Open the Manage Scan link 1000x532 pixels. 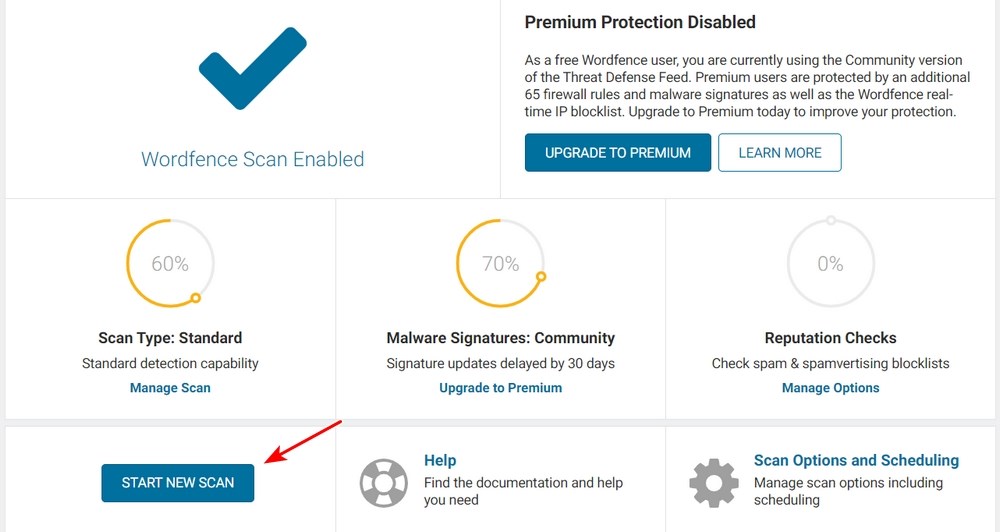tap(170, 388)
